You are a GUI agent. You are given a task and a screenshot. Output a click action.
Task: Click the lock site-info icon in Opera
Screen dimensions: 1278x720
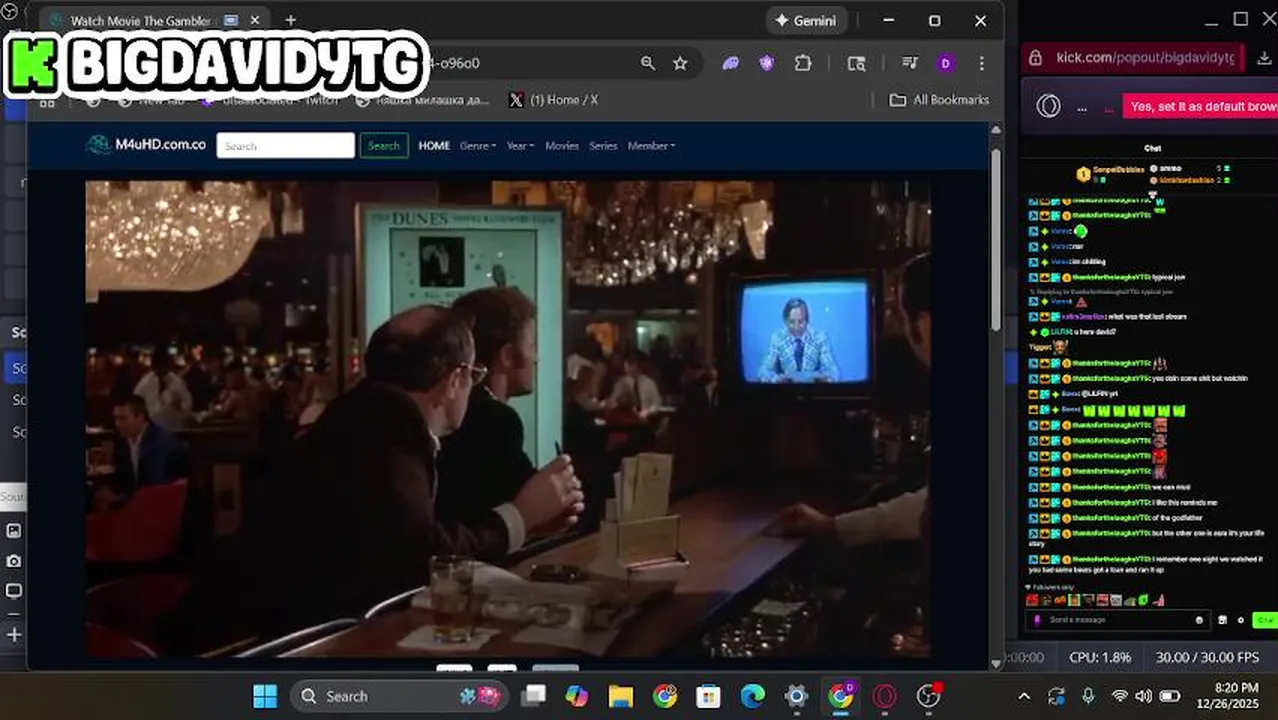[x=1036, y=58]
